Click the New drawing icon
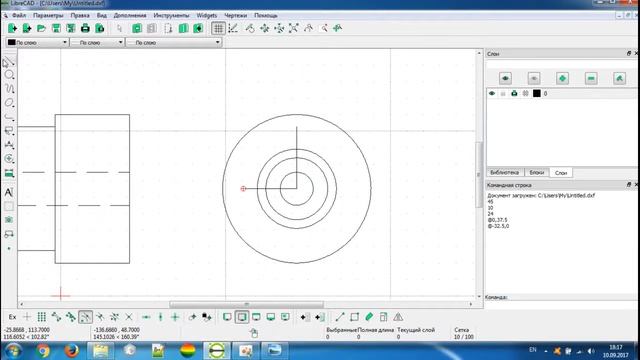This screenshot has width=640, height=360. [x=12, y=28]
